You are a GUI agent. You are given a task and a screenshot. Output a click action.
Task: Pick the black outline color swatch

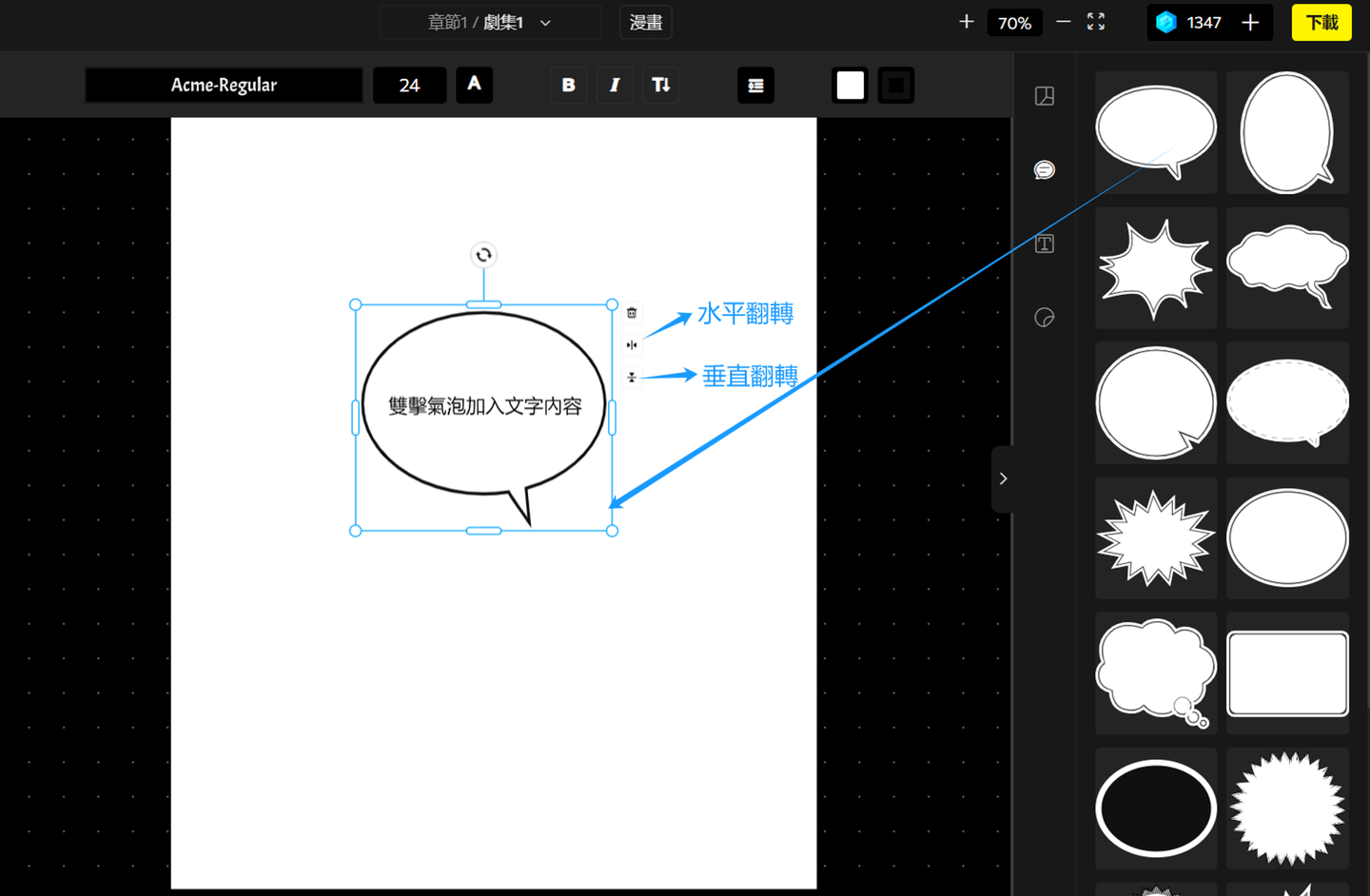[895, 86]
